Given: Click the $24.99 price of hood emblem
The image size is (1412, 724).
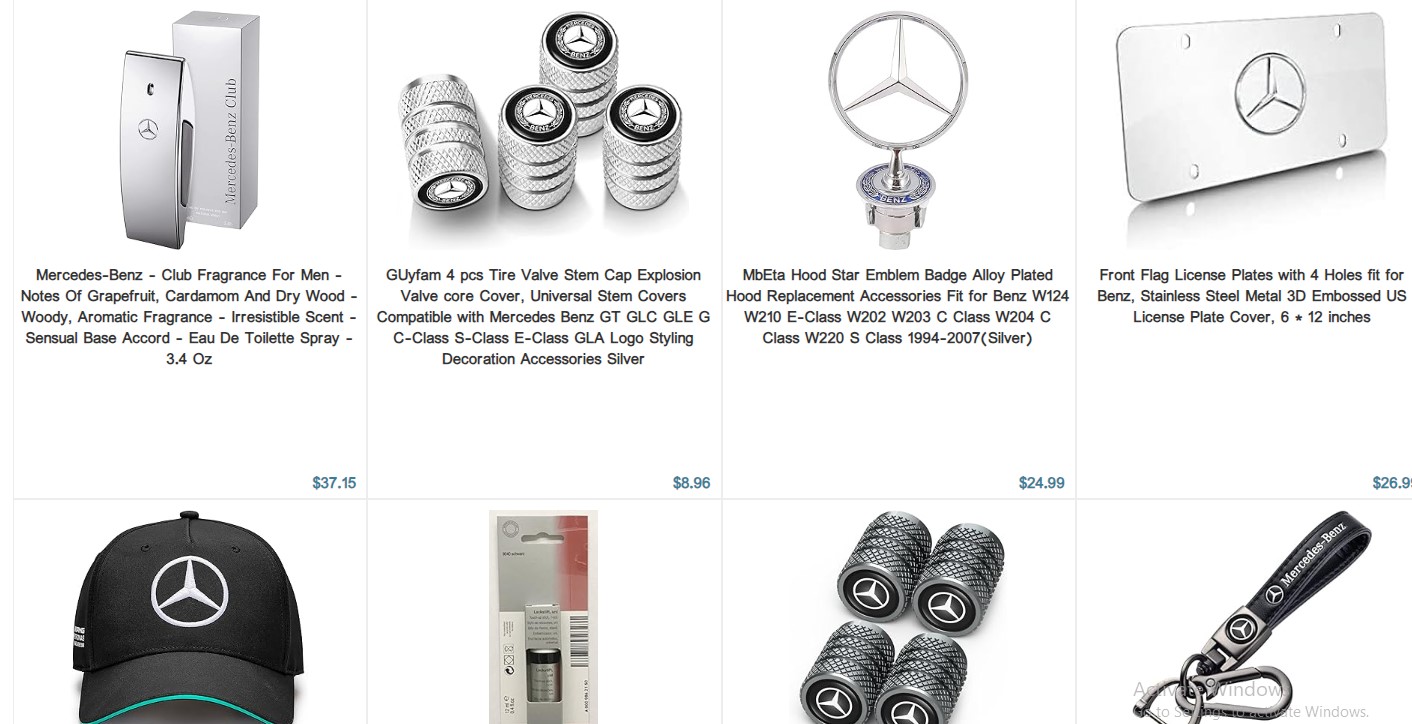Looking at the screenshot, I should [1041, 483].
